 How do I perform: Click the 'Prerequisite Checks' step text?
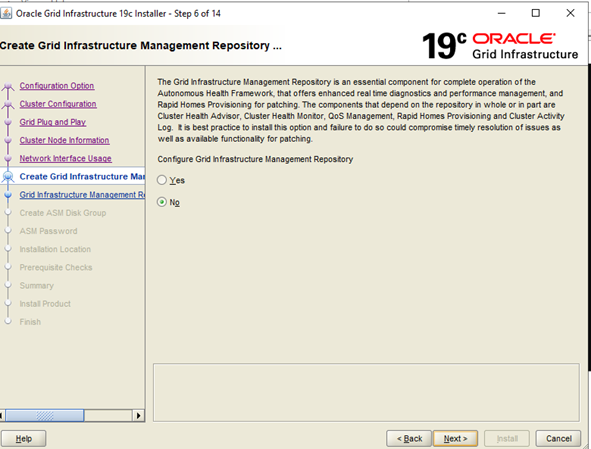coord(56,267)
